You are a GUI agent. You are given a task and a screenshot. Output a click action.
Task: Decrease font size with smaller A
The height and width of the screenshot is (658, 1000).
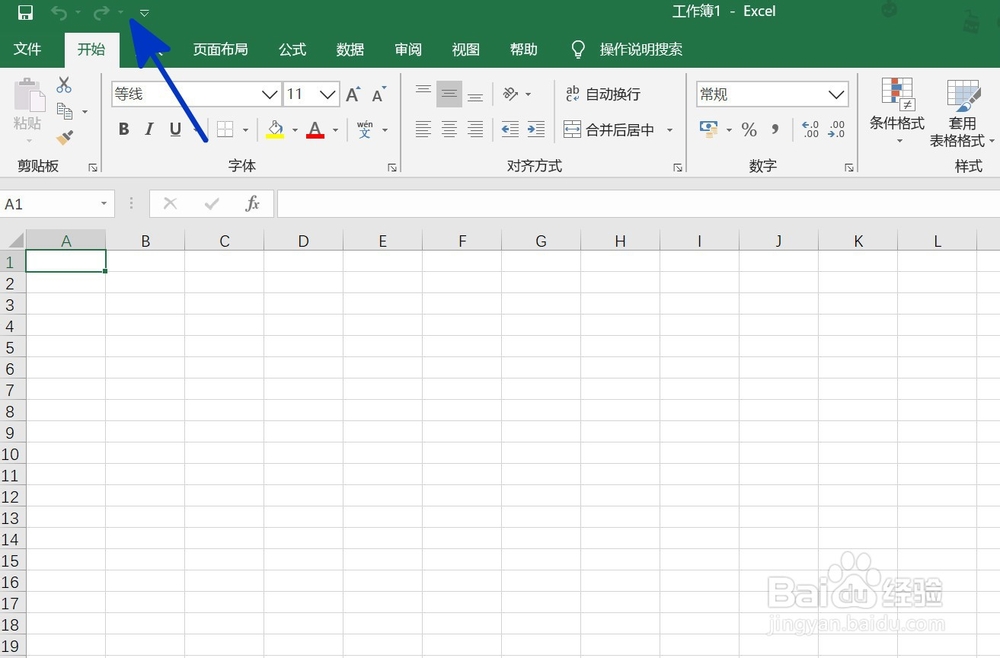[379, 94]
